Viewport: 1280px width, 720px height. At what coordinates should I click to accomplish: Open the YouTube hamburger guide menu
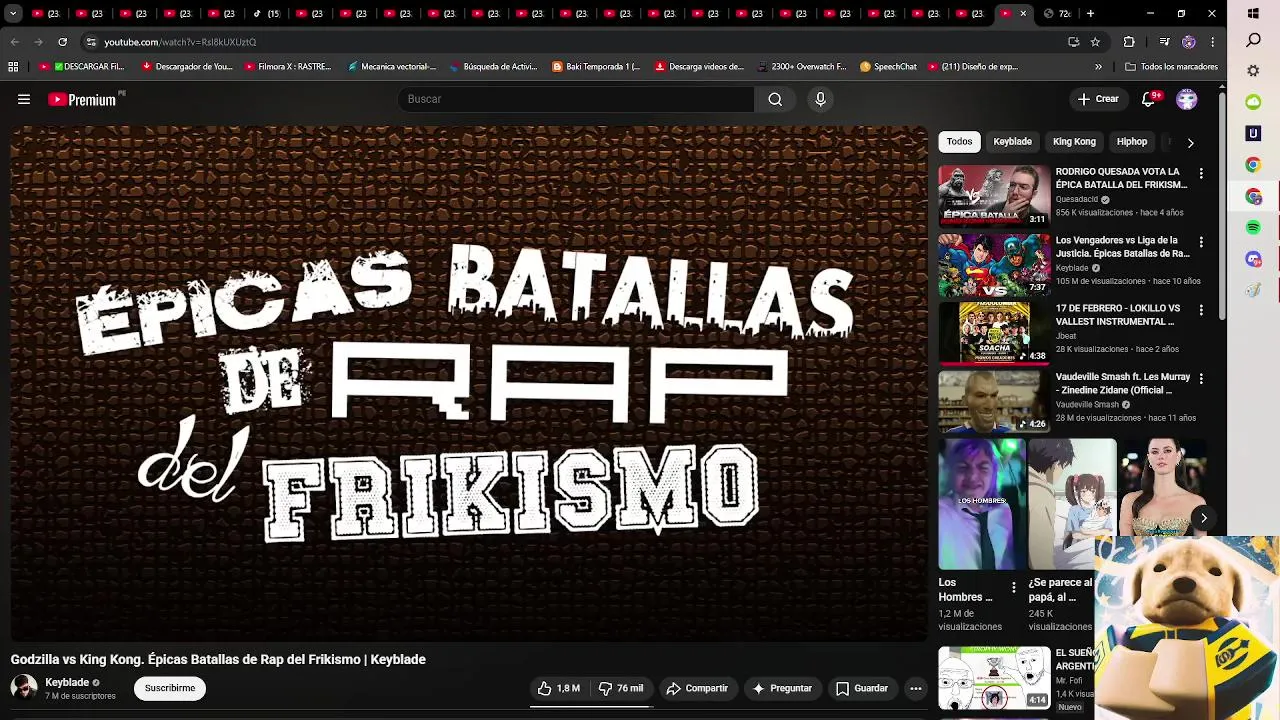click(x=24, y=99)
